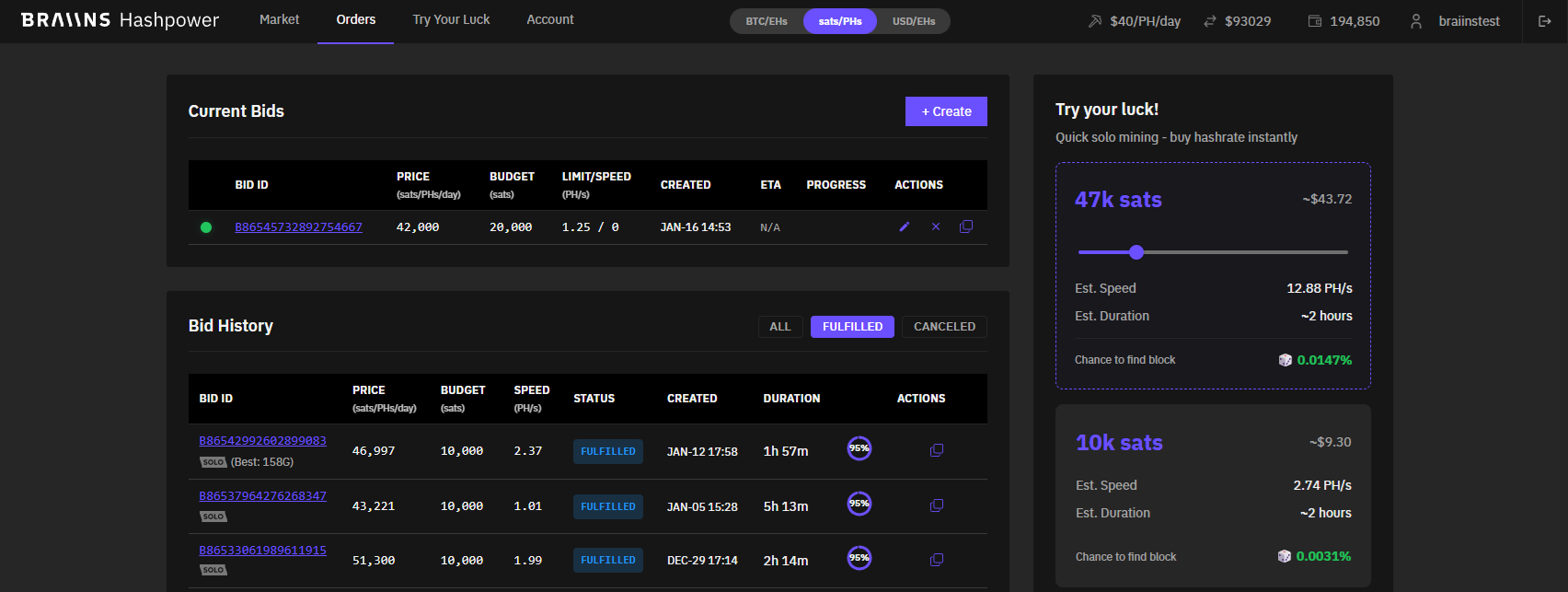Open the Orders tab
Viewport: 1568px width, 592px height.
356,19
